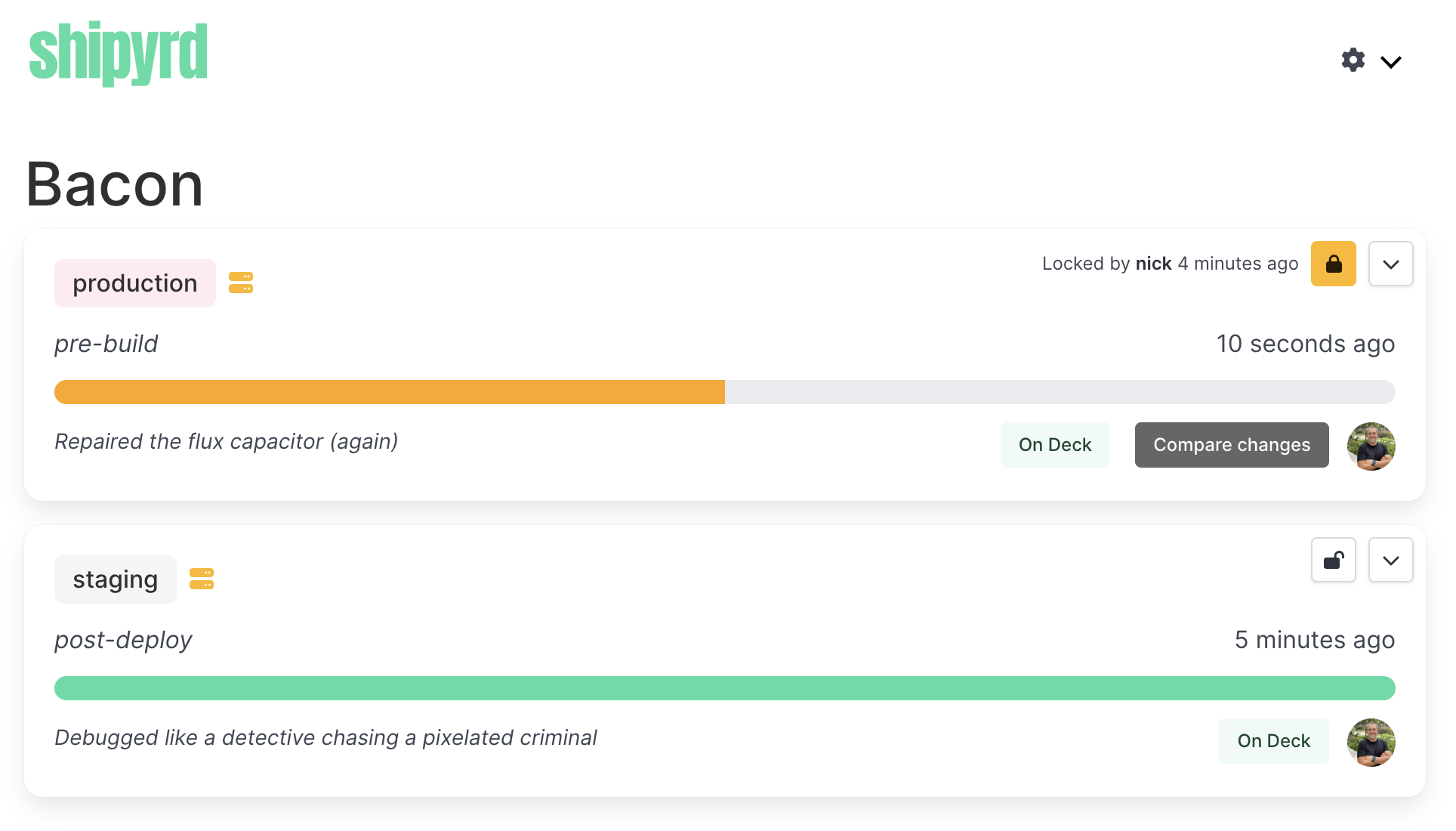Select the production environment label
This screenshot has height=831, width=1456.
click(x=134, y=283)
